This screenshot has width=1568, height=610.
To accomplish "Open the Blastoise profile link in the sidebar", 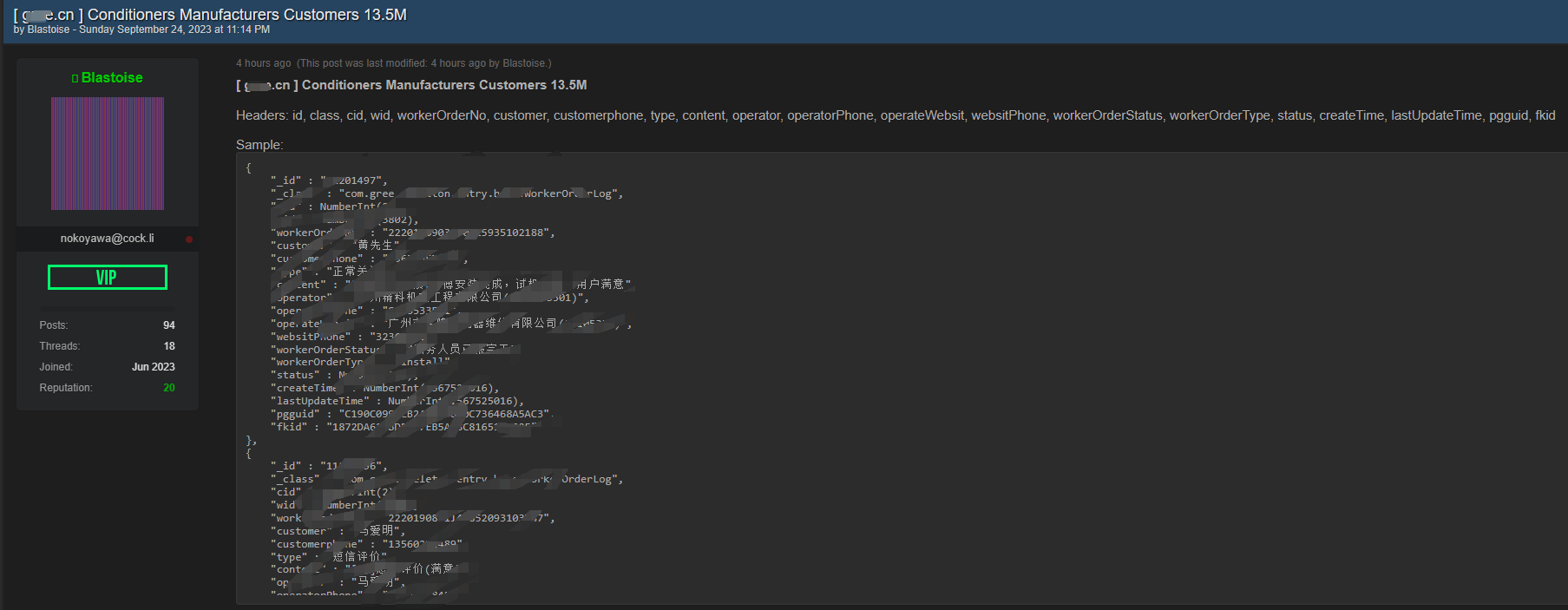I will (112, 78).
